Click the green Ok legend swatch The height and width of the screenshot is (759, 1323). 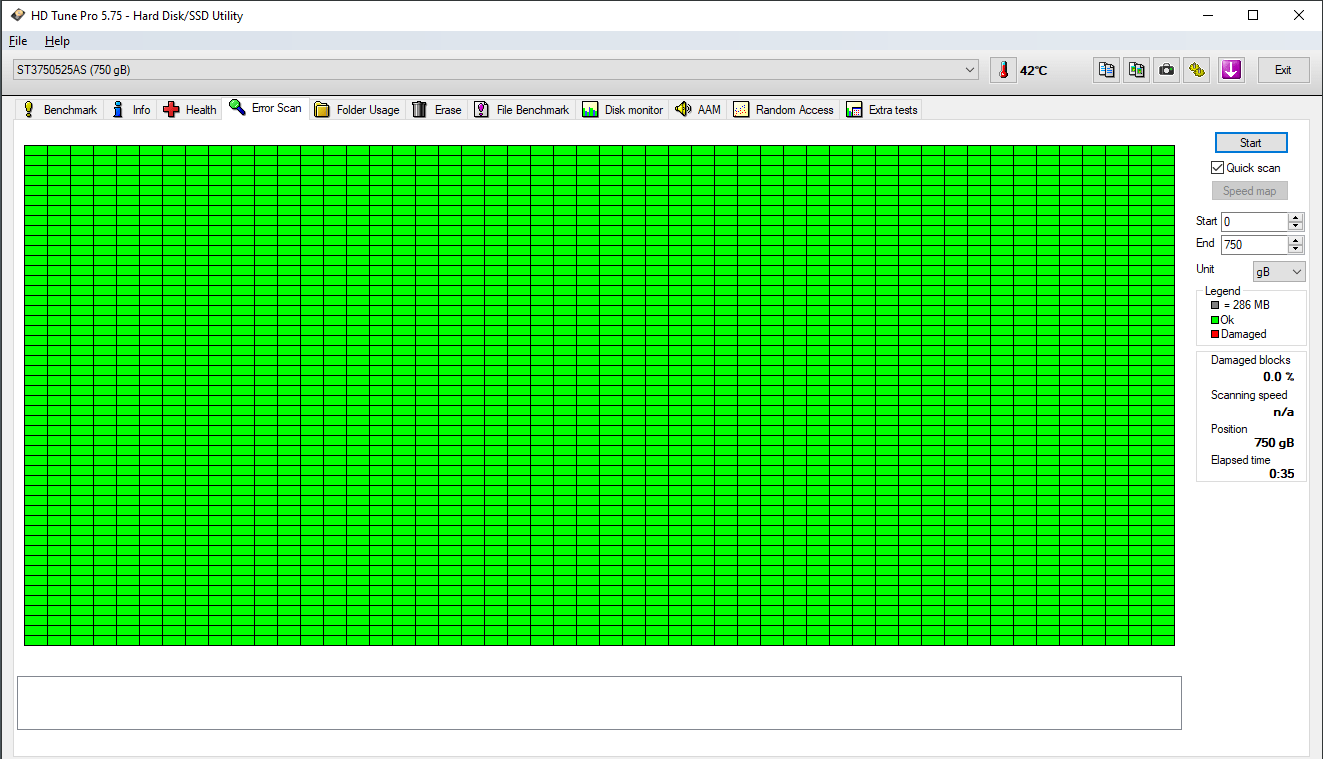pyautogui.click(x=1215, y=320)
